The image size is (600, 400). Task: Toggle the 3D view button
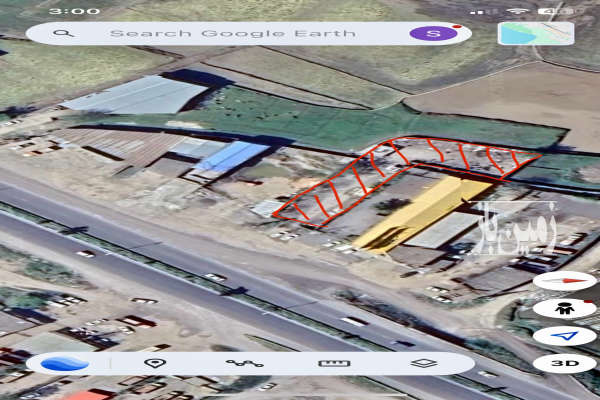pos(564,363)
